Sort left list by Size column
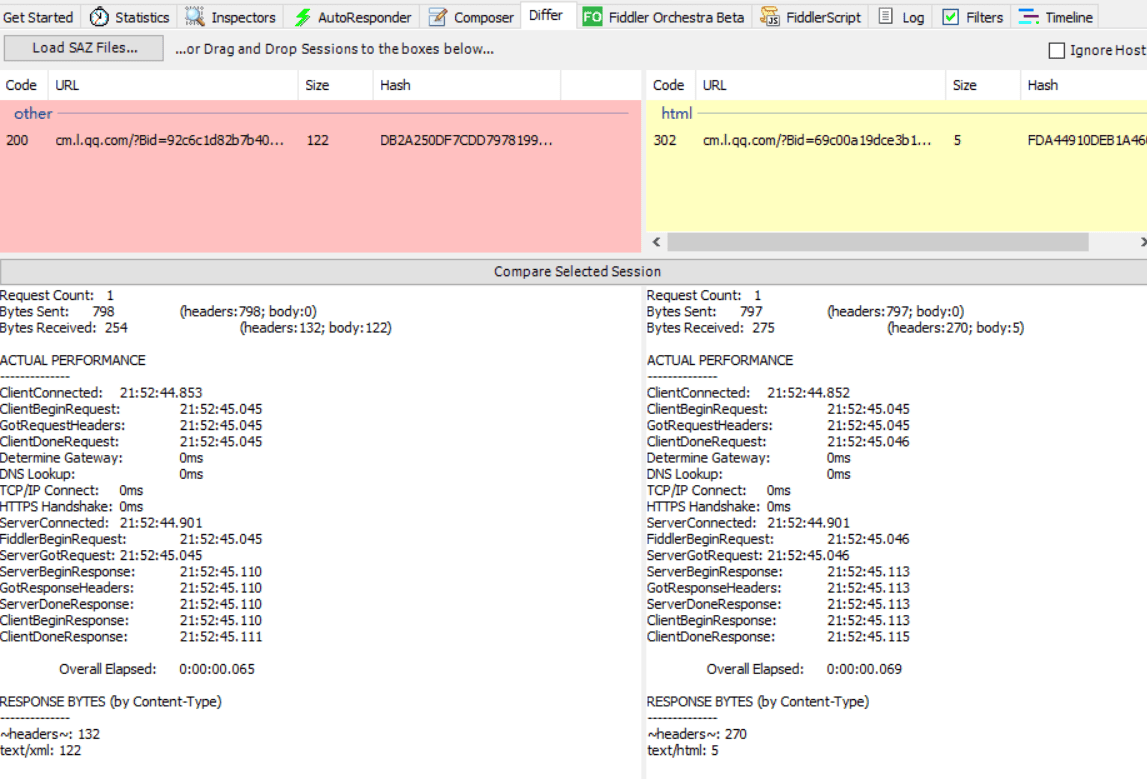This screenshot has width=1147, height=779. click(336, 85)
